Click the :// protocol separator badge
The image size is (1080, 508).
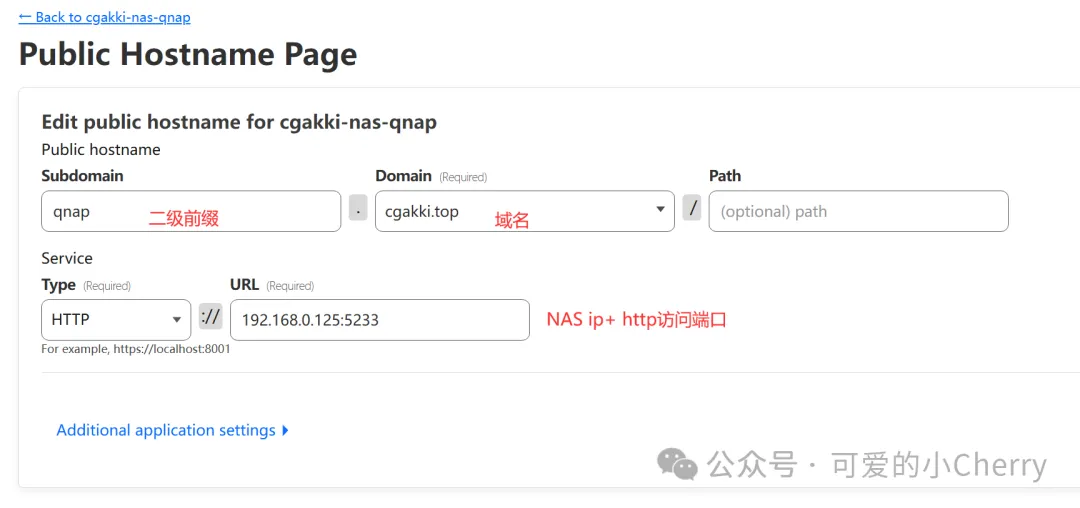click(x=211, y=317)
